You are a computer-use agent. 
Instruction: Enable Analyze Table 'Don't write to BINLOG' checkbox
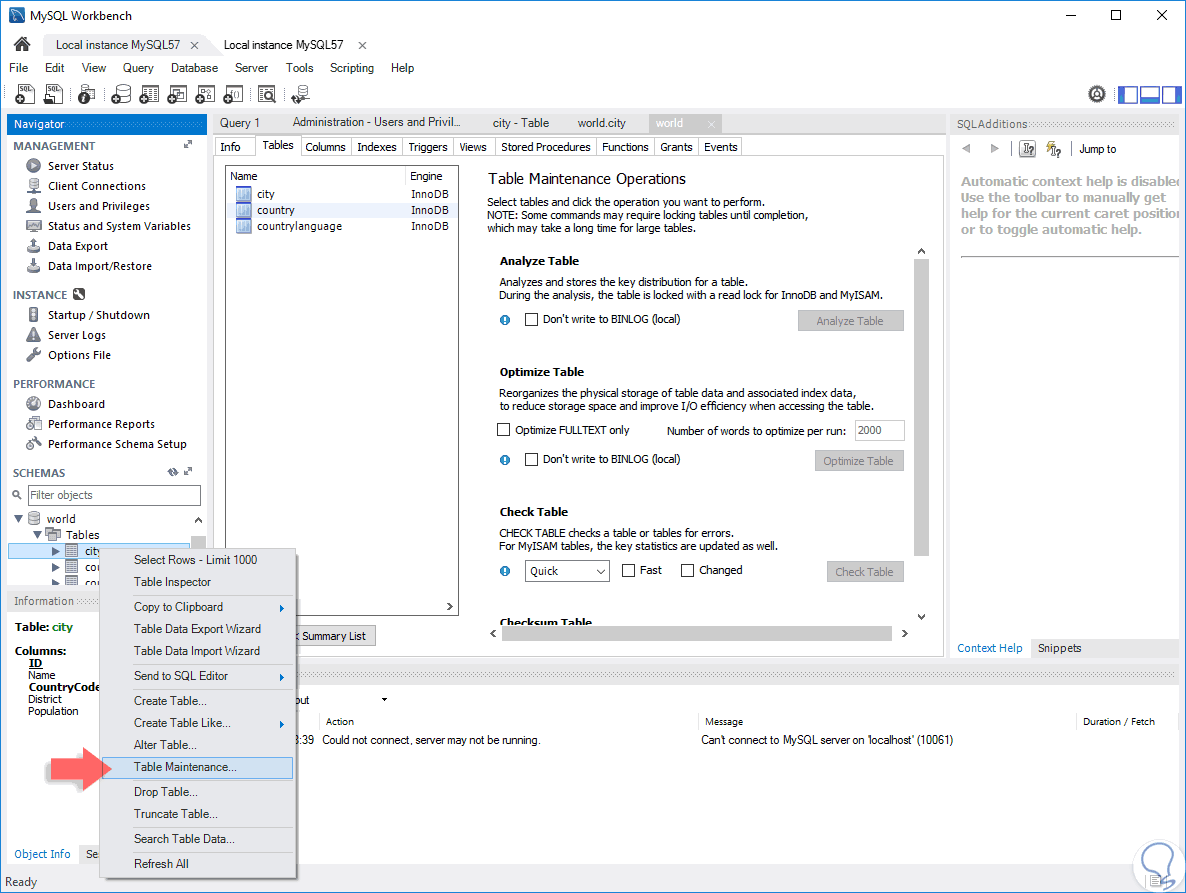point(532,320)
